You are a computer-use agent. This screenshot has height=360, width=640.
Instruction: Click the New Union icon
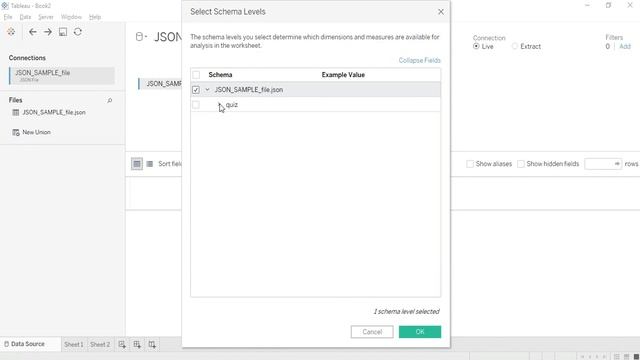[x=16, y=132]
